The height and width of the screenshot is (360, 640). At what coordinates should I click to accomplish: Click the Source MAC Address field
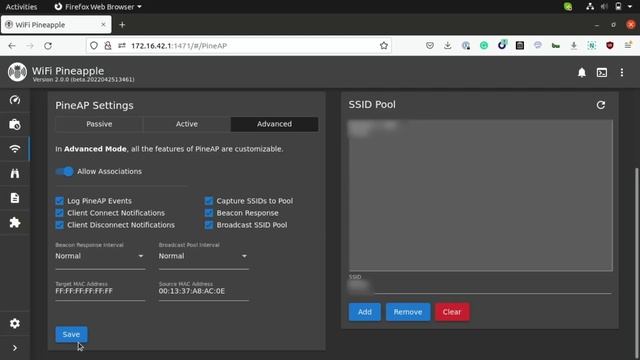coord(203,291)
